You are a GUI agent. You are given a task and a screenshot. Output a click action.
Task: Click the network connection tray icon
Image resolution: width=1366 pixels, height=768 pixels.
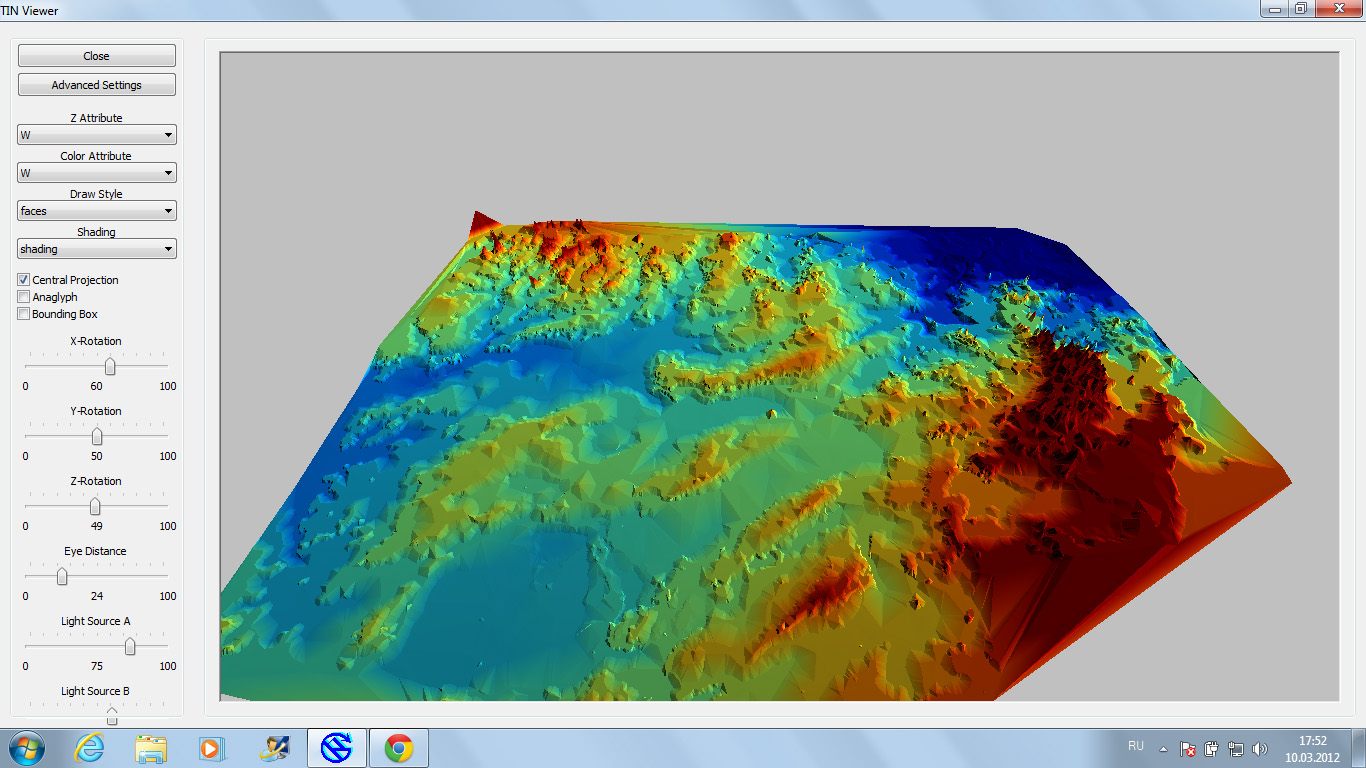tap(1236, 748)
